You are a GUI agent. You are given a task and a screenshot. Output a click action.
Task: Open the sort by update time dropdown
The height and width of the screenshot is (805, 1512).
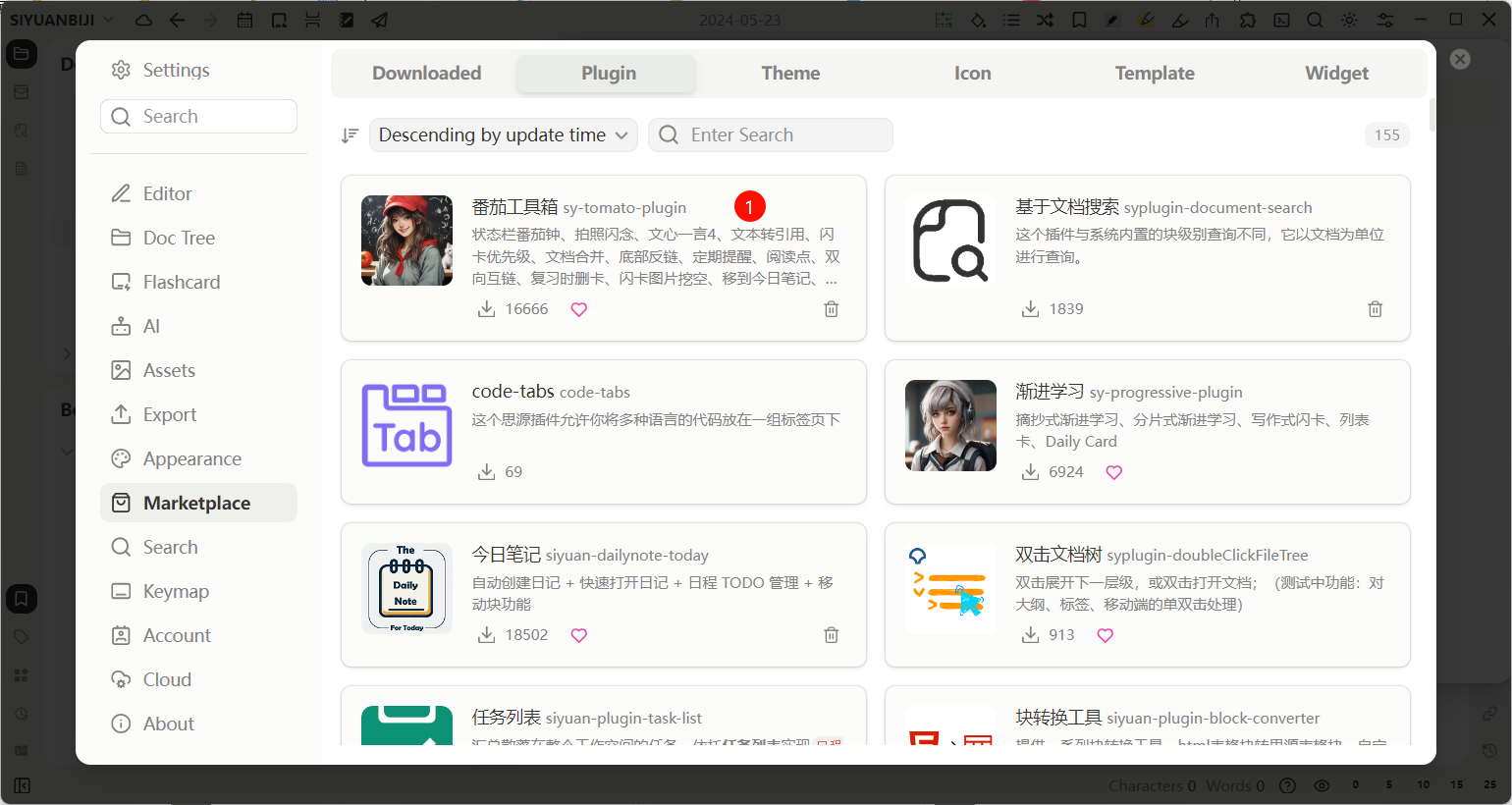click(x=503, y=135)
